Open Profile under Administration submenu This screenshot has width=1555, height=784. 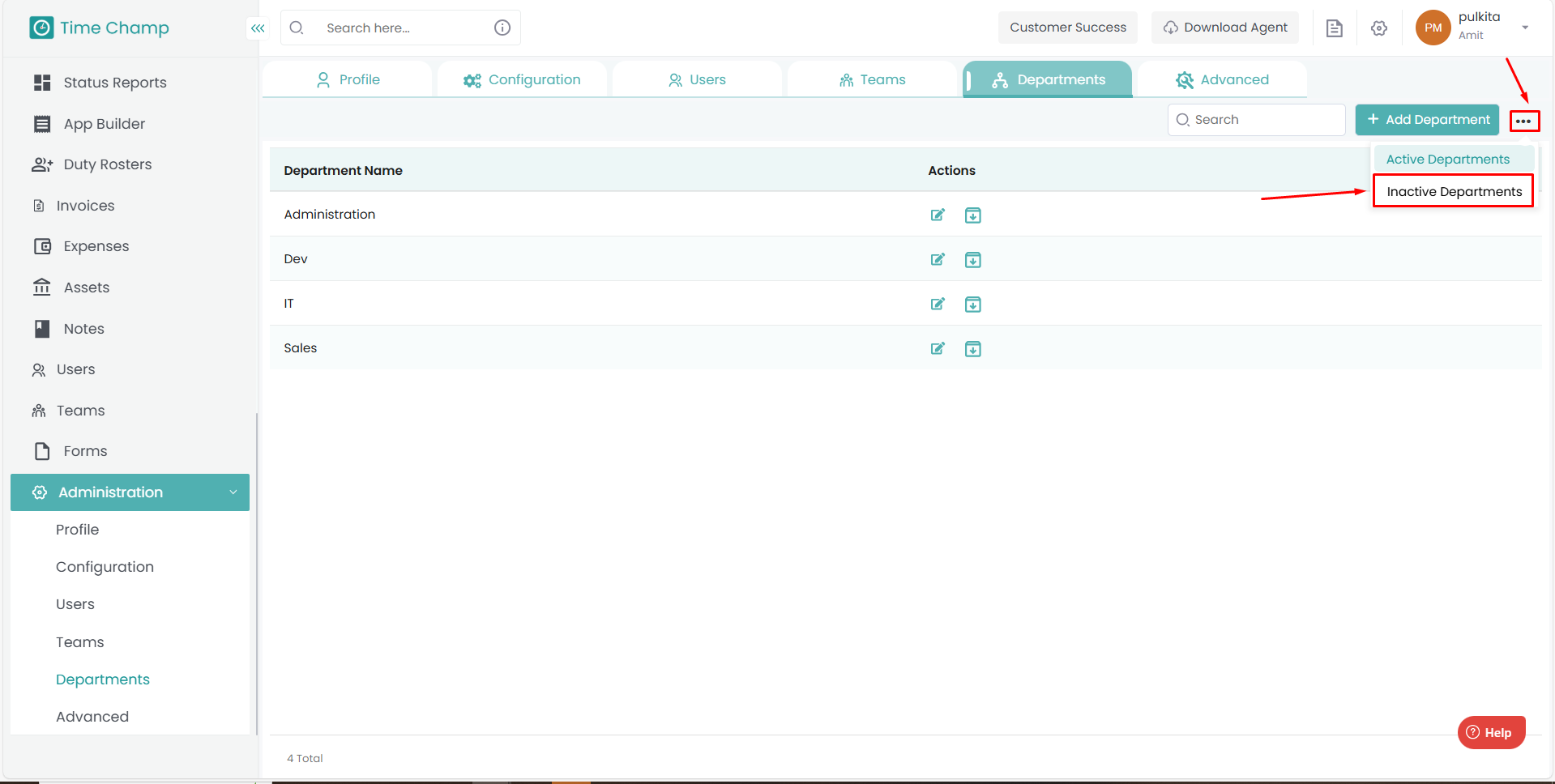click(78, 530)
